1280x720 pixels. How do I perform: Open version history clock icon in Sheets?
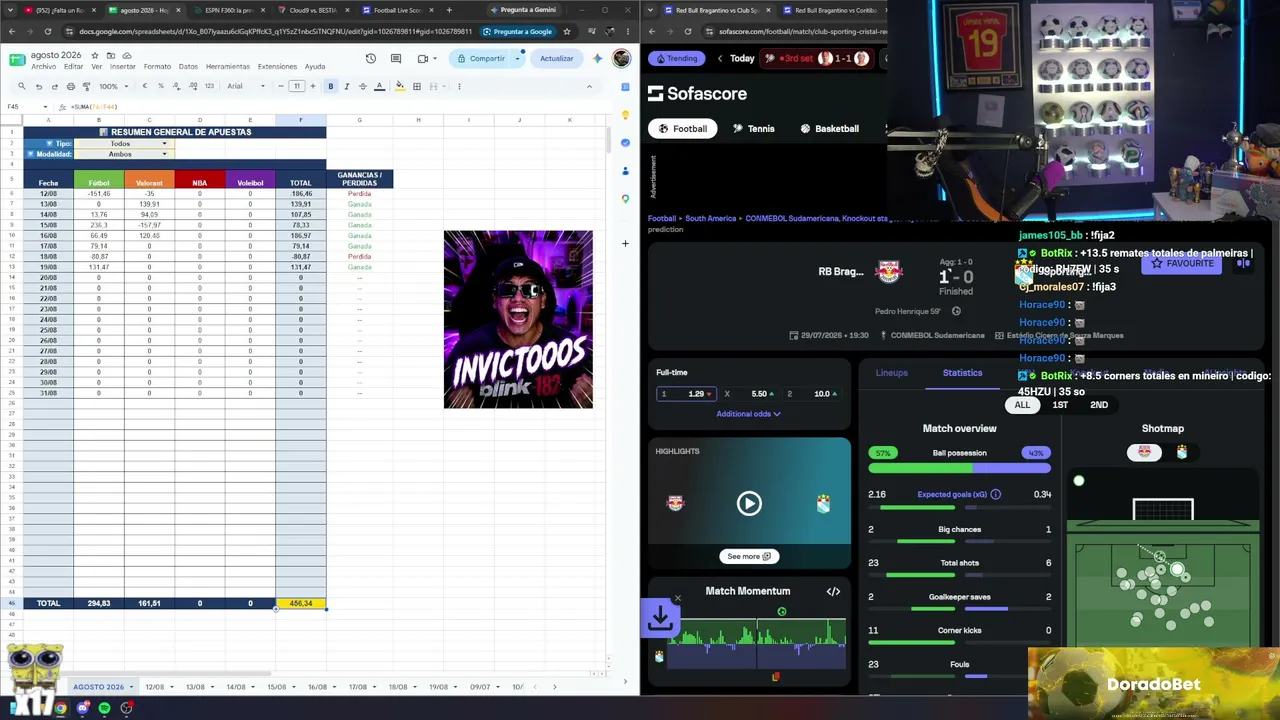pos(370,58)
